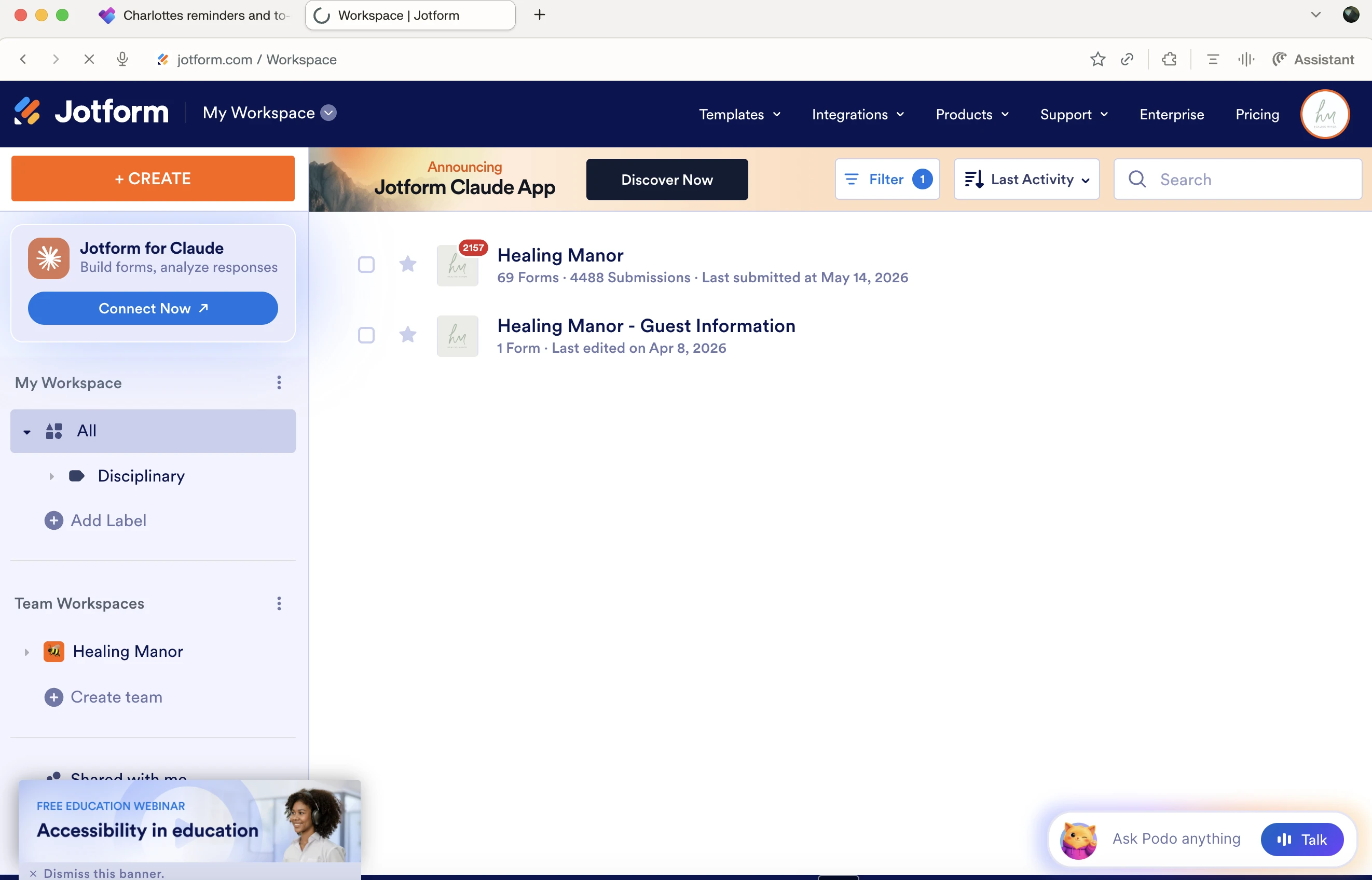Click Connect Now for Jotform for Claude
1372x880 pixels.
pyautogui.click(x=153, y=308)
